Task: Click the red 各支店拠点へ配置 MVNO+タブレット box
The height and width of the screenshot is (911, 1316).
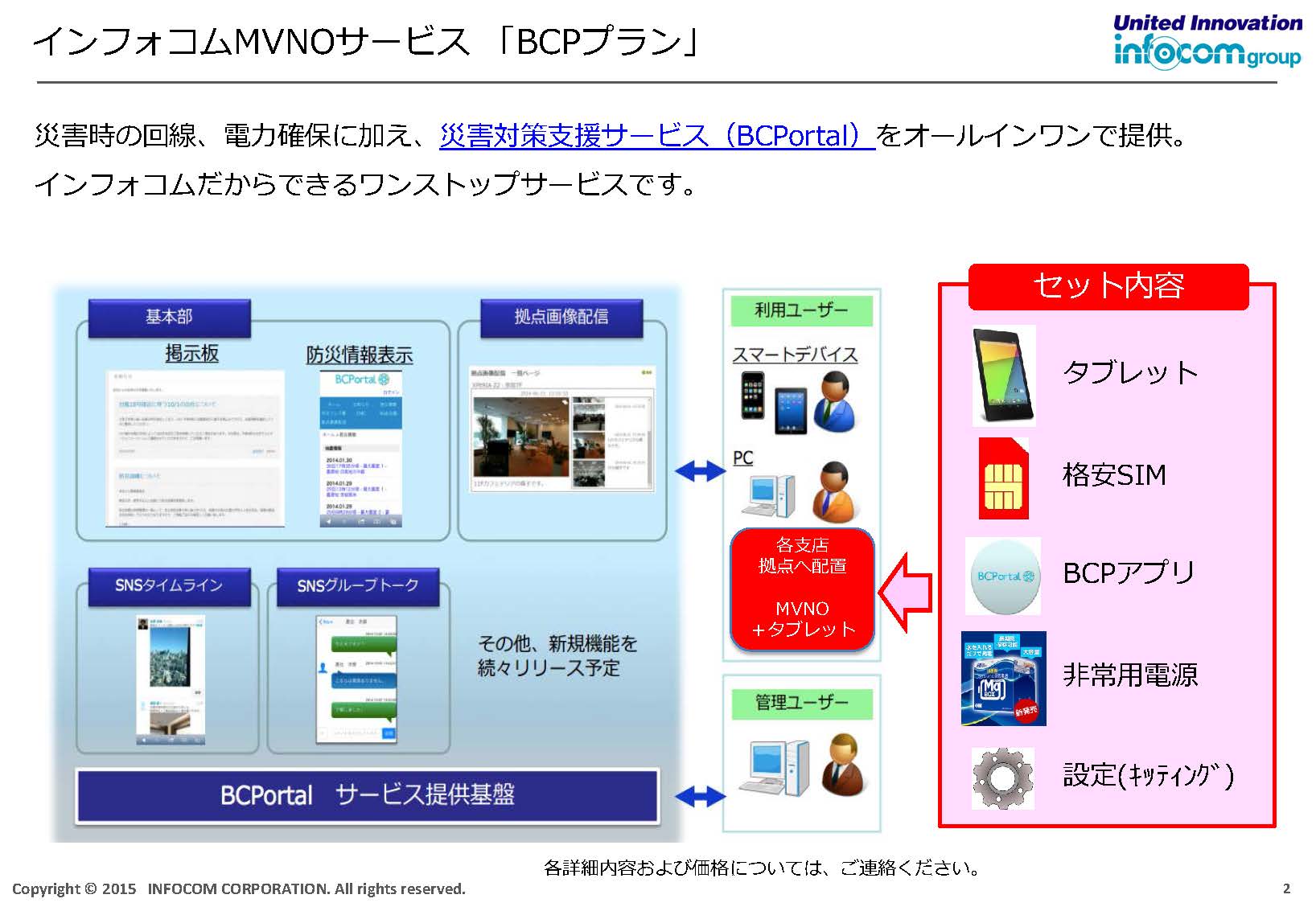Action: [x=802, y=589]
